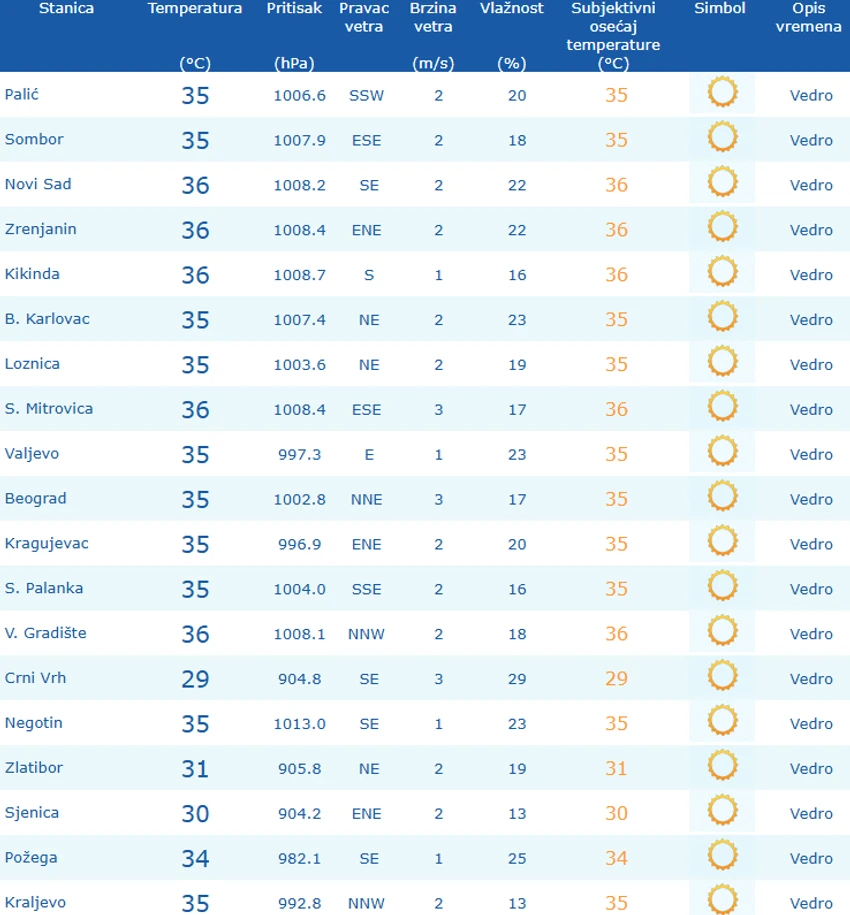
Task: Click the sun icon in Palić row
Action: coord(722,93)
